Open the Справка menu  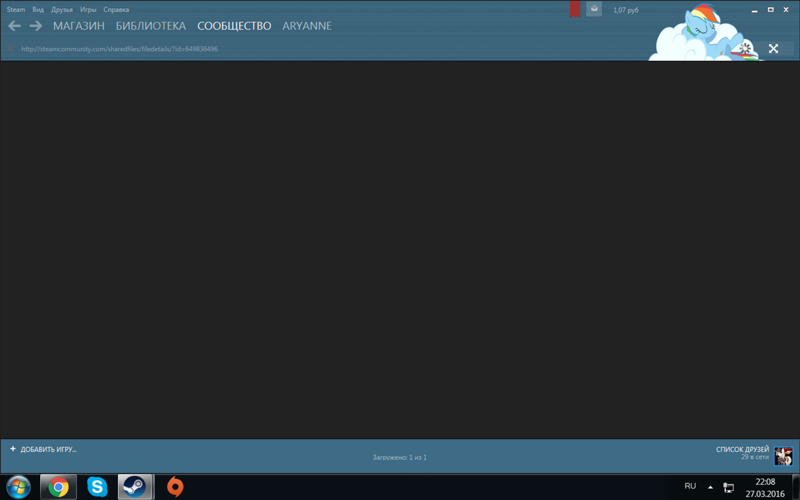pyautogui.click(x=116, y=9)
